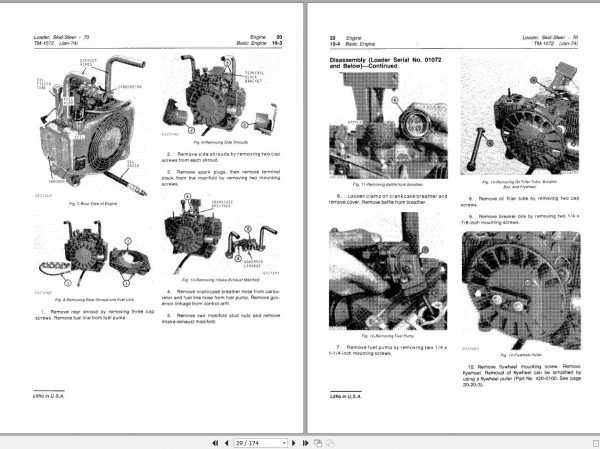Click the go forward view icon
Screen dimensions: 600x449
tap(330, 443)
